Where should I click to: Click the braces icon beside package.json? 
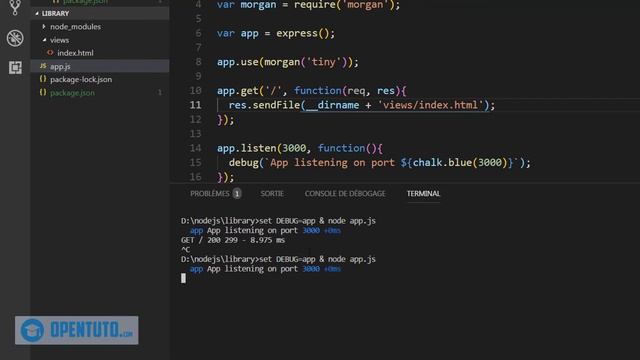click(x=43, y=93)
